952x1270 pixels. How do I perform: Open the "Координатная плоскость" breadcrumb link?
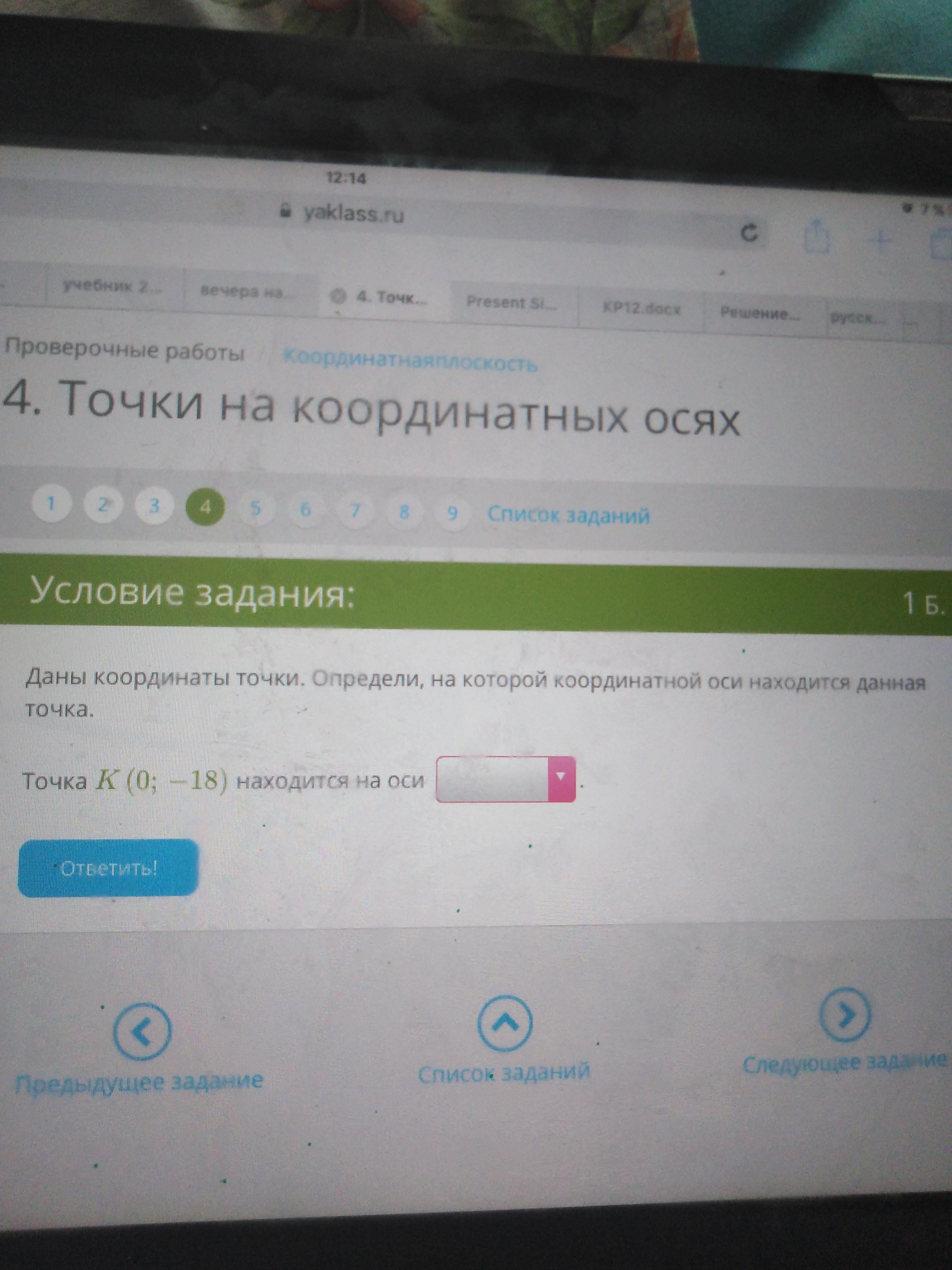point(410,362)
